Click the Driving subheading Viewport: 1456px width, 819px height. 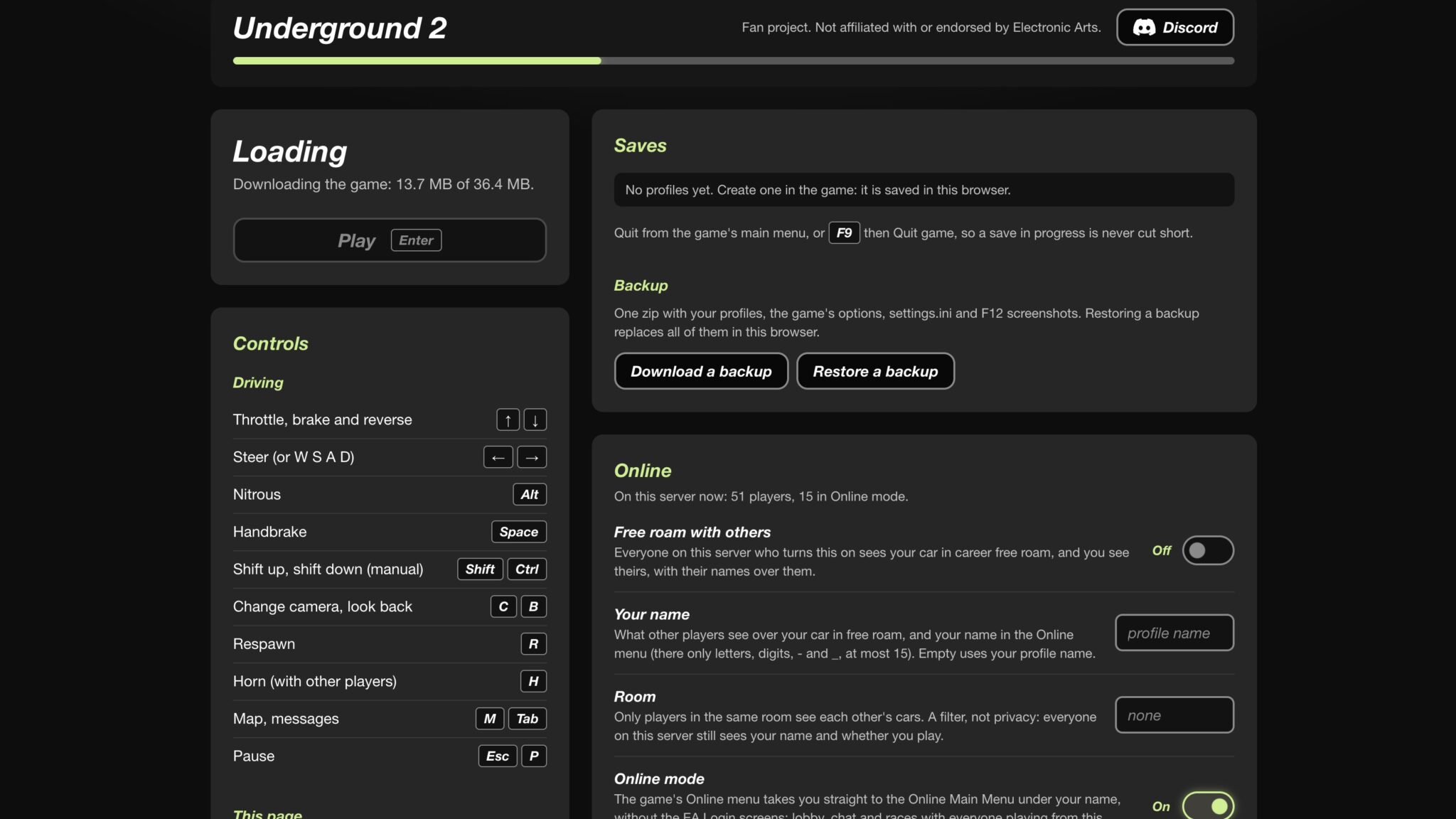[x=258, y=382]
